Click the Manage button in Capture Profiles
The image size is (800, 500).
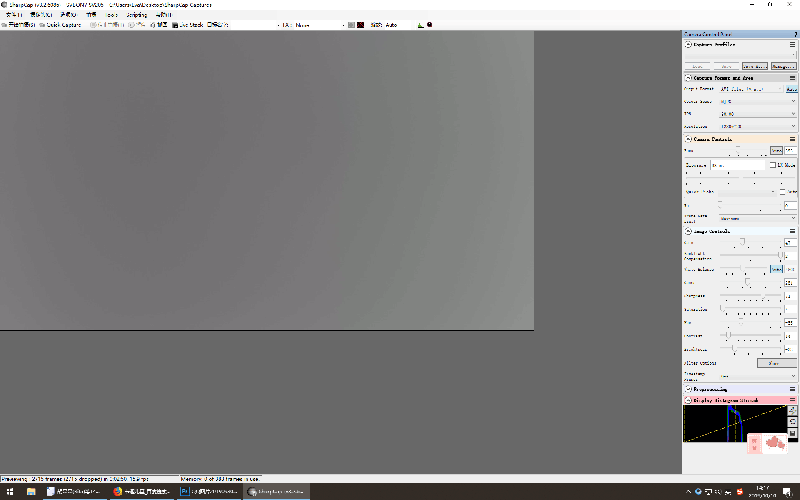(x=783, y=66)
